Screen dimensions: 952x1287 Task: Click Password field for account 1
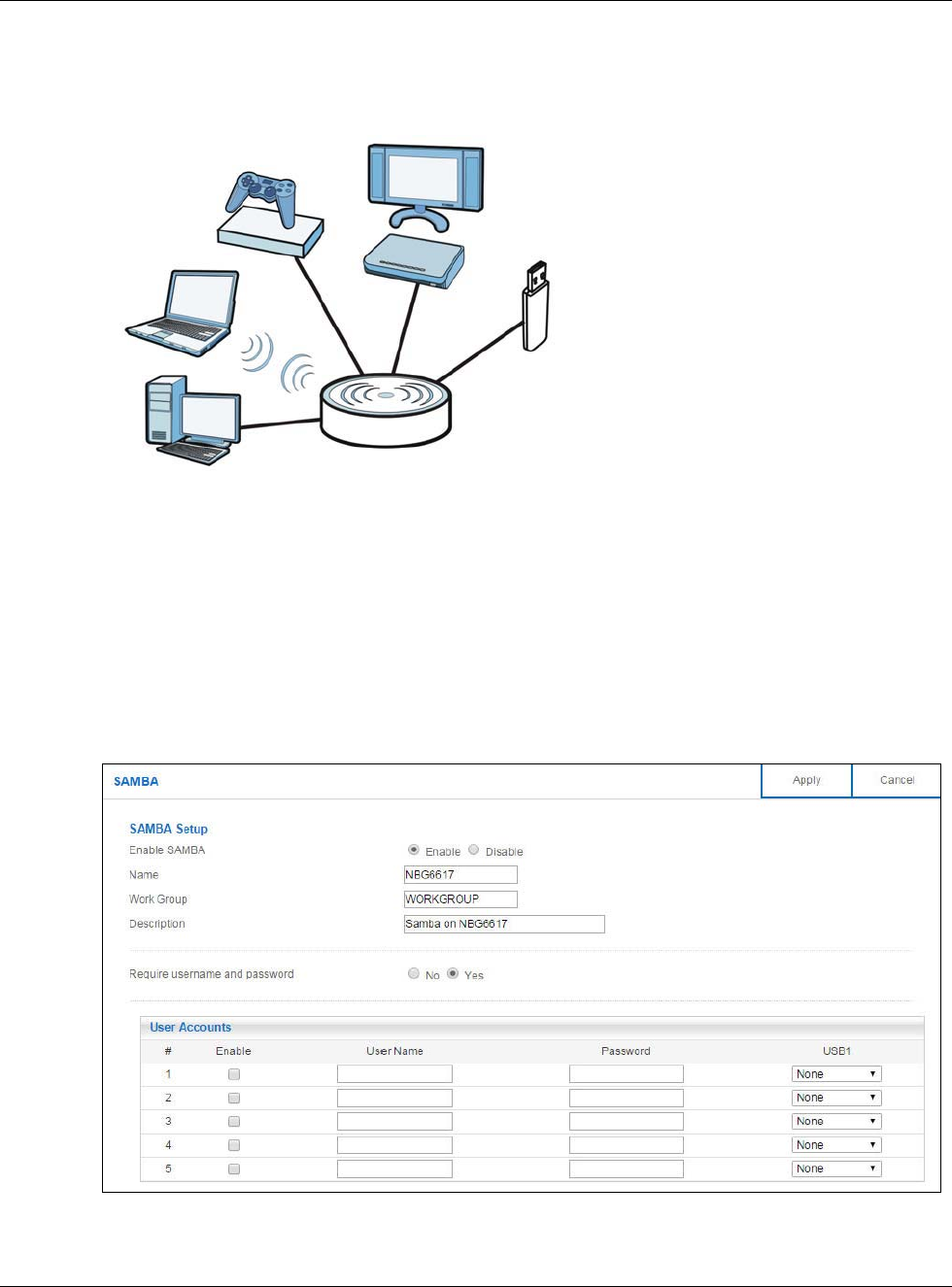627,1074
